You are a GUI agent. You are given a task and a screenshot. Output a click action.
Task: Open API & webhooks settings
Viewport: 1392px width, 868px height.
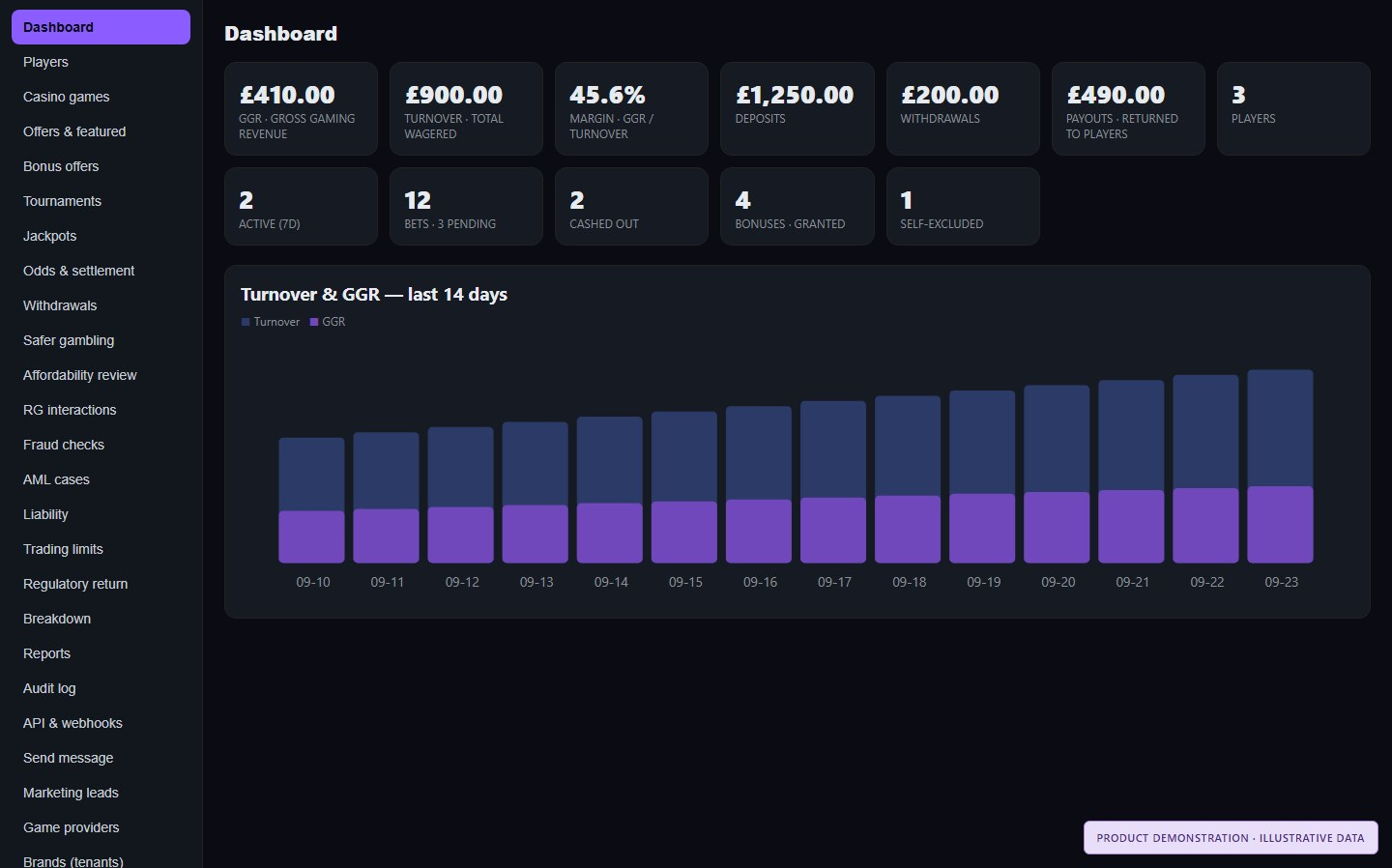(101, 723)
